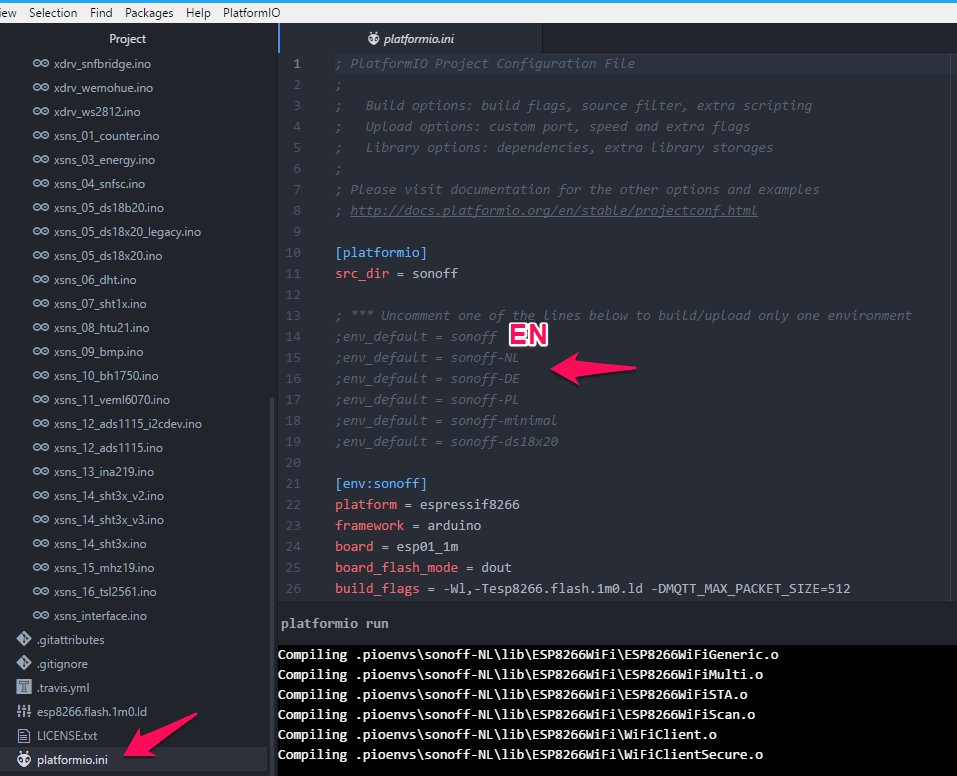Image resolution: width=957 pixels, height=776 pixels.
Task: Open xsns_14_sht3x_v2.ino file
Action: coord(109,496)
